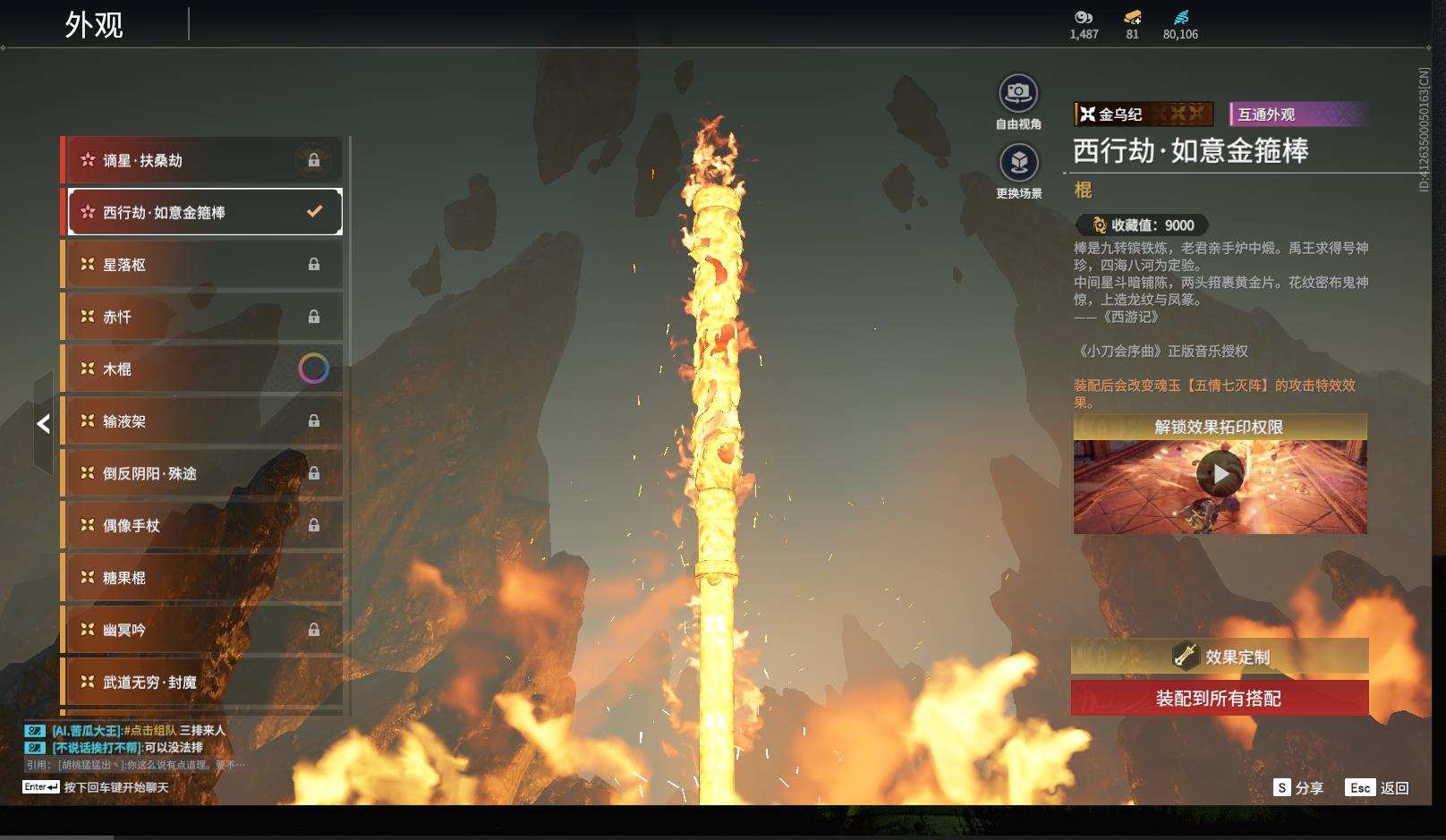Click the 棍 weapon type label

point(1083,190)
